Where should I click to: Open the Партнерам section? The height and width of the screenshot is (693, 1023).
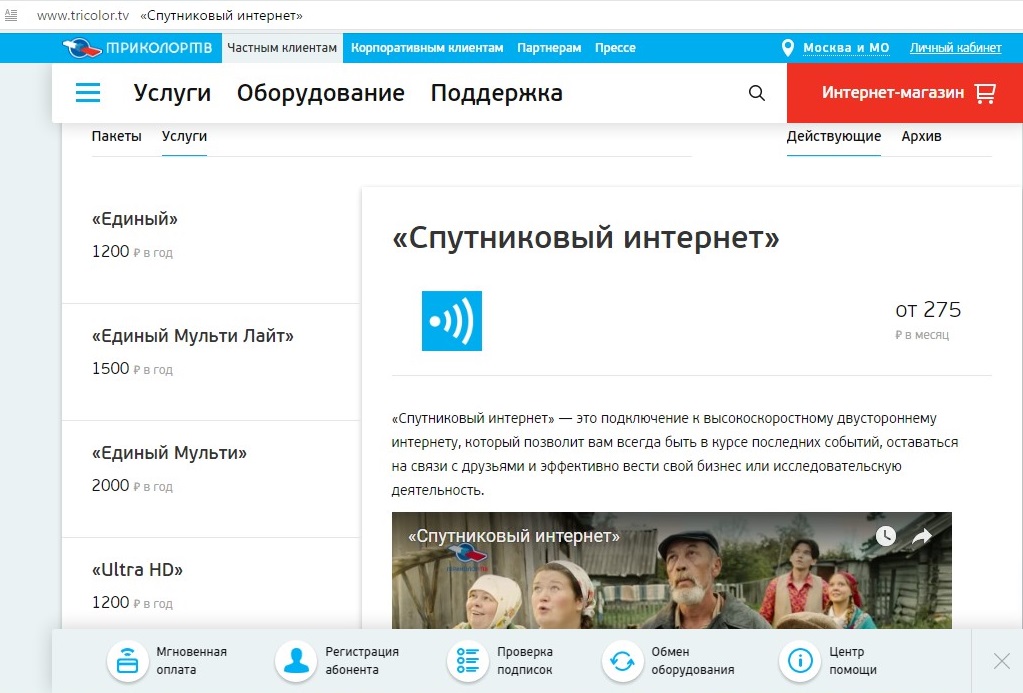click(549, 48)
